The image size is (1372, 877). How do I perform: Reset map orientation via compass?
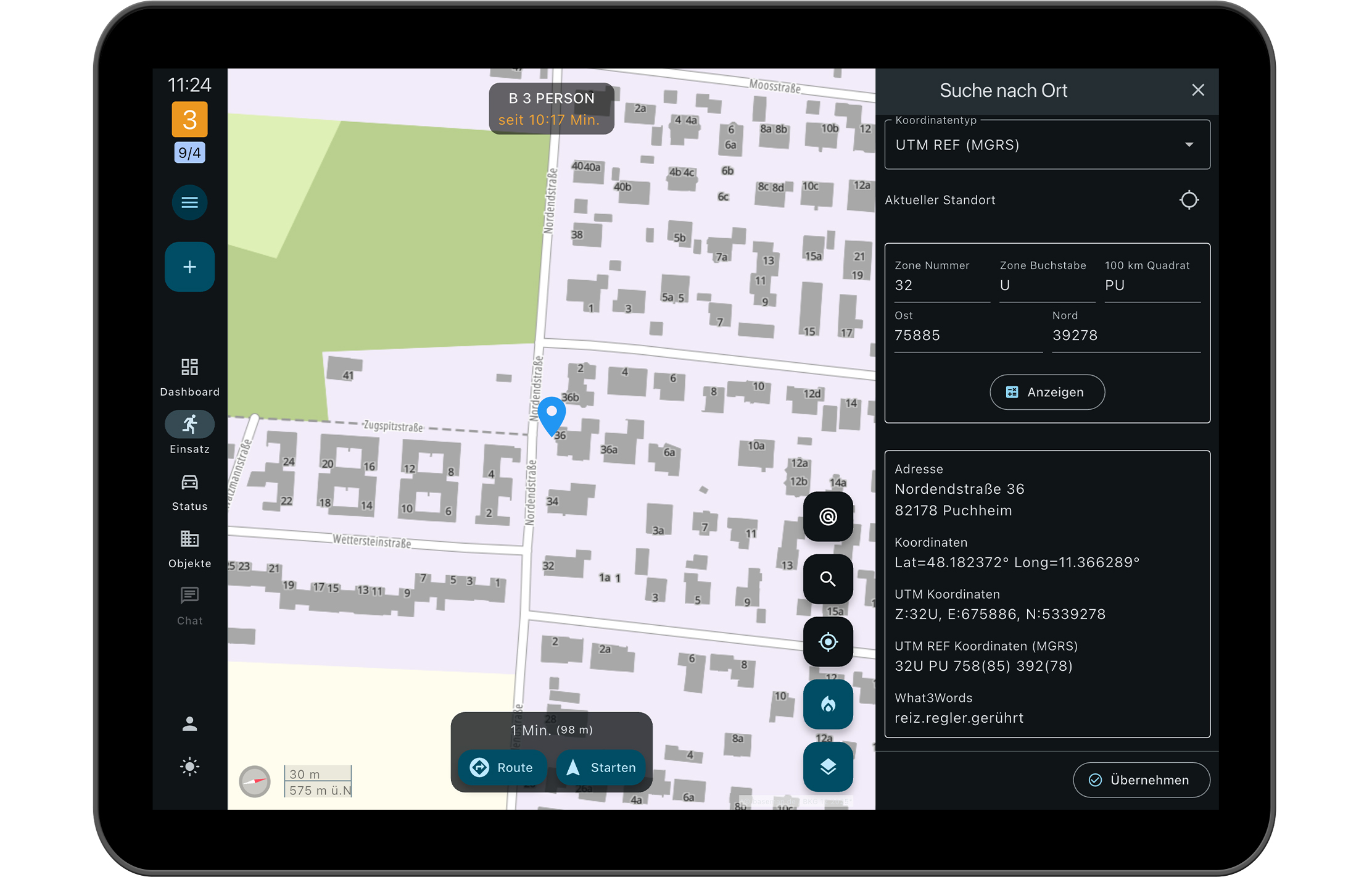tap(255, 781)
